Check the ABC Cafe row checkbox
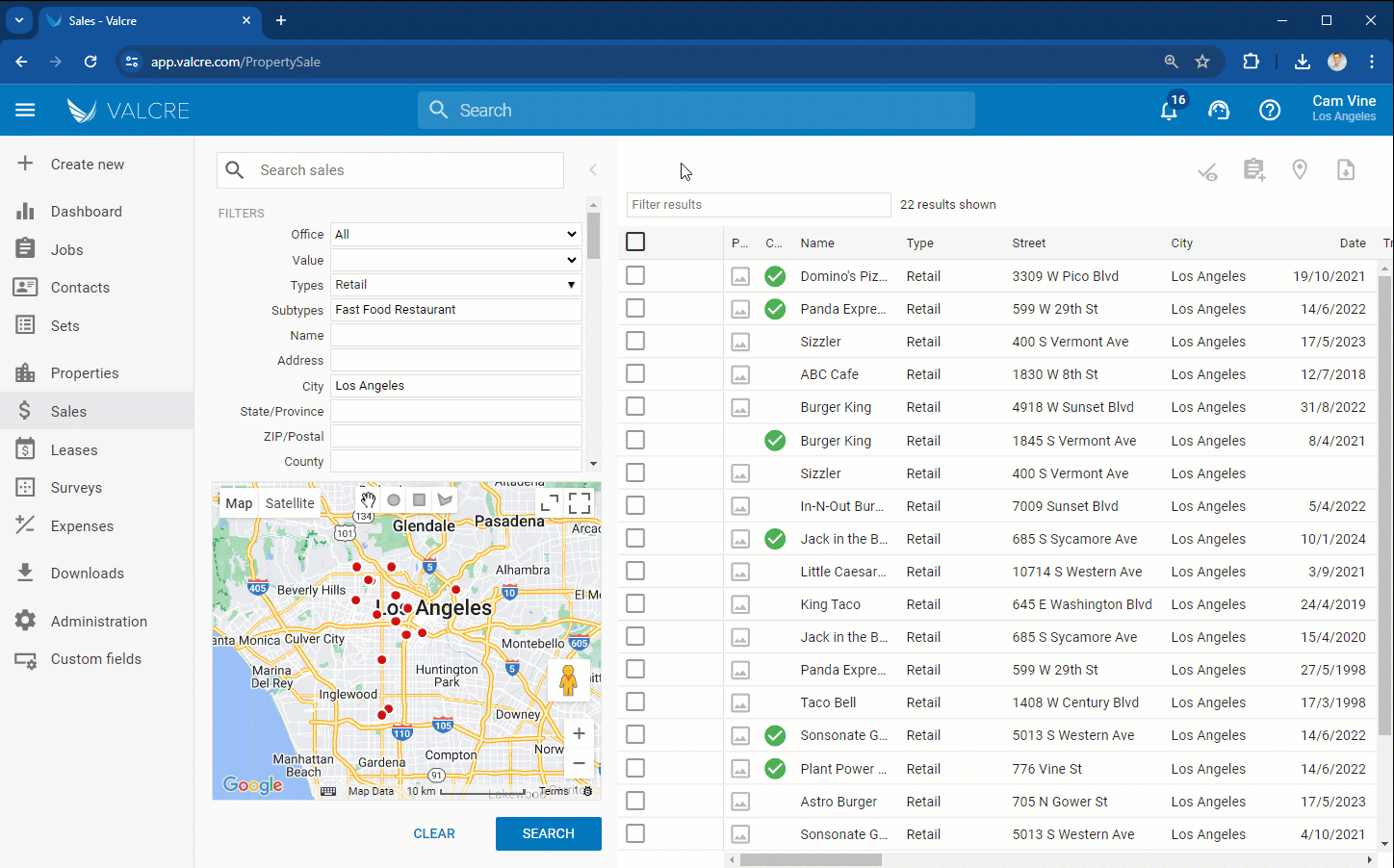The image size is (1394, 868). click(x=635, y=373)
